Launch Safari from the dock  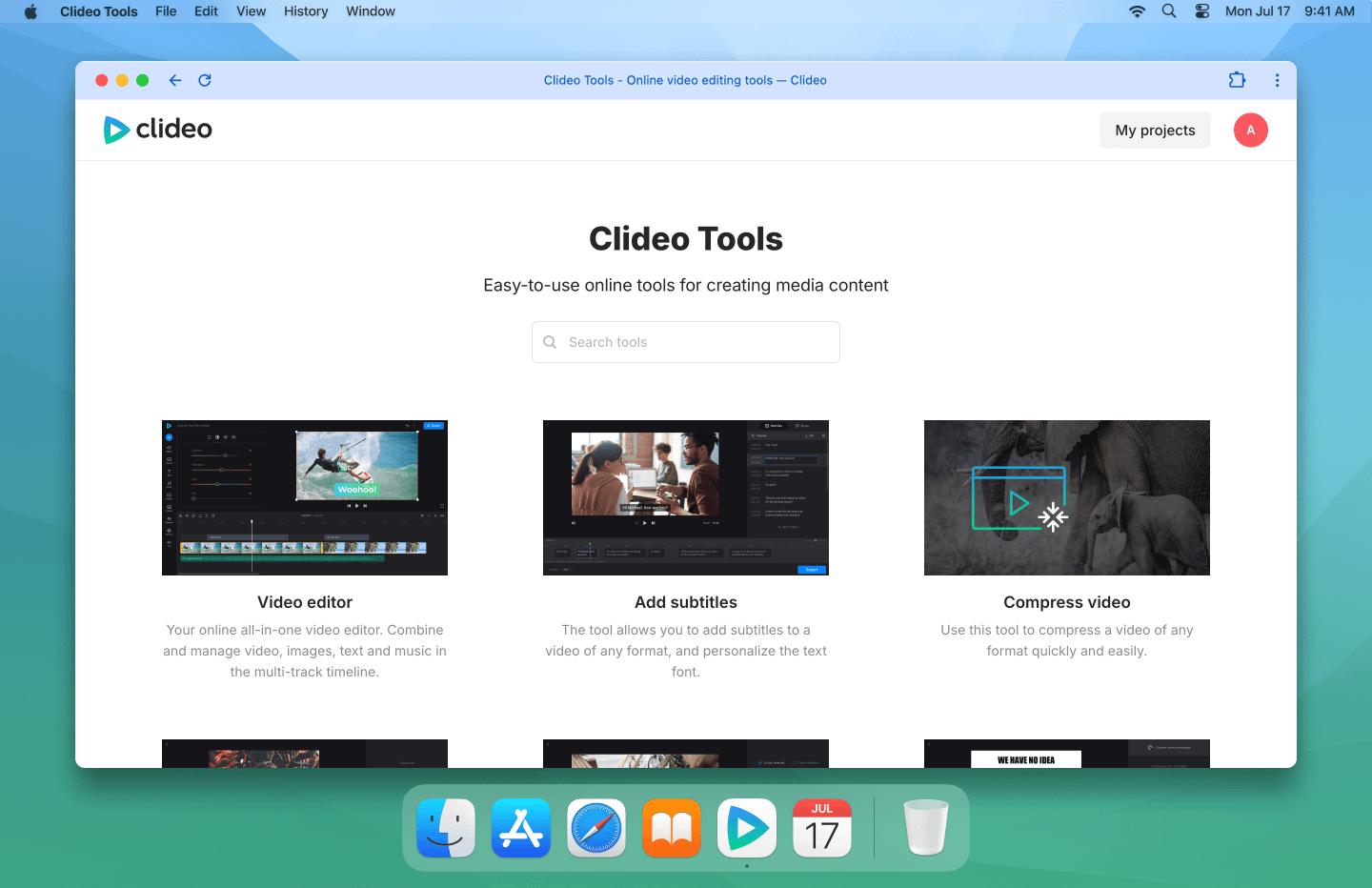596,828
